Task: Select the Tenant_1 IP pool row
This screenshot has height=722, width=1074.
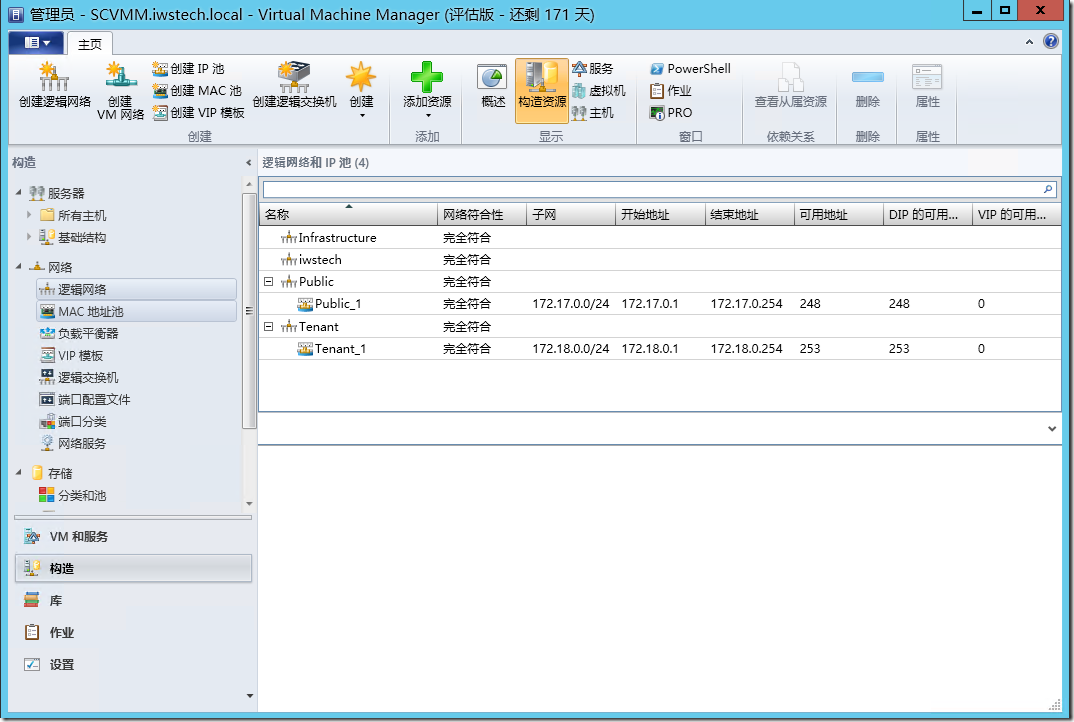Action: coord(660,349)
